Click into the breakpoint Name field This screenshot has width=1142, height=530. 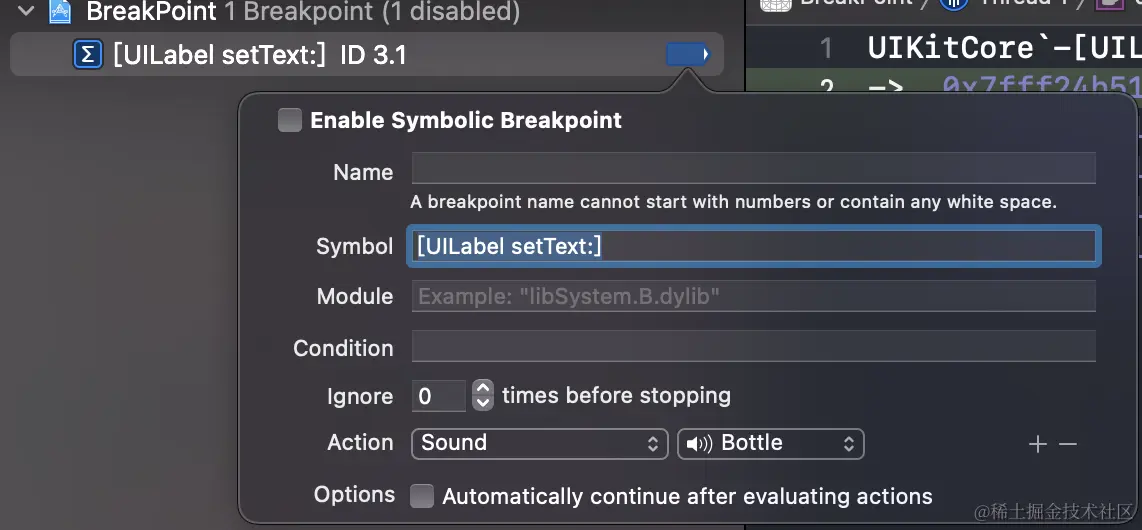coord(753,168)
